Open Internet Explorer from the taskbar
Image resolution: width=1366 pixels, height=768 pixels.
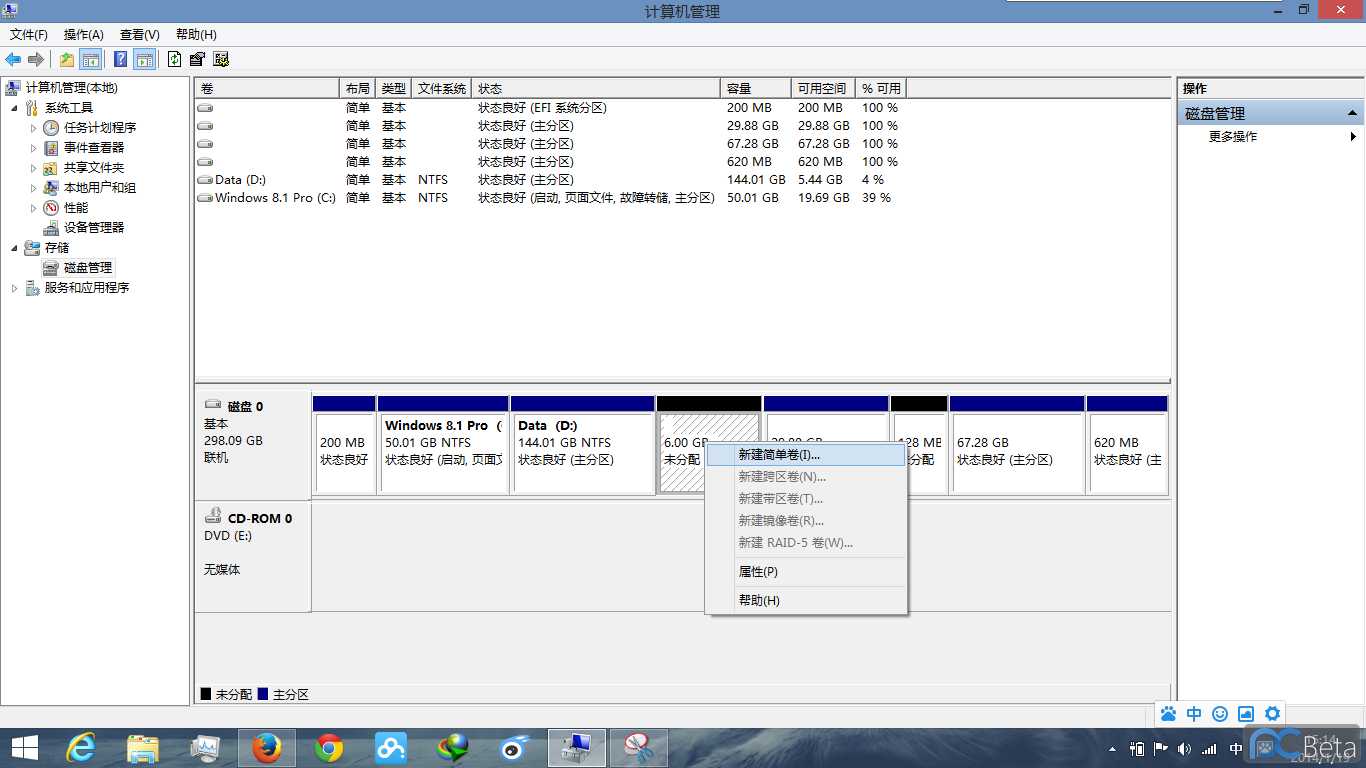click(80, 748)
